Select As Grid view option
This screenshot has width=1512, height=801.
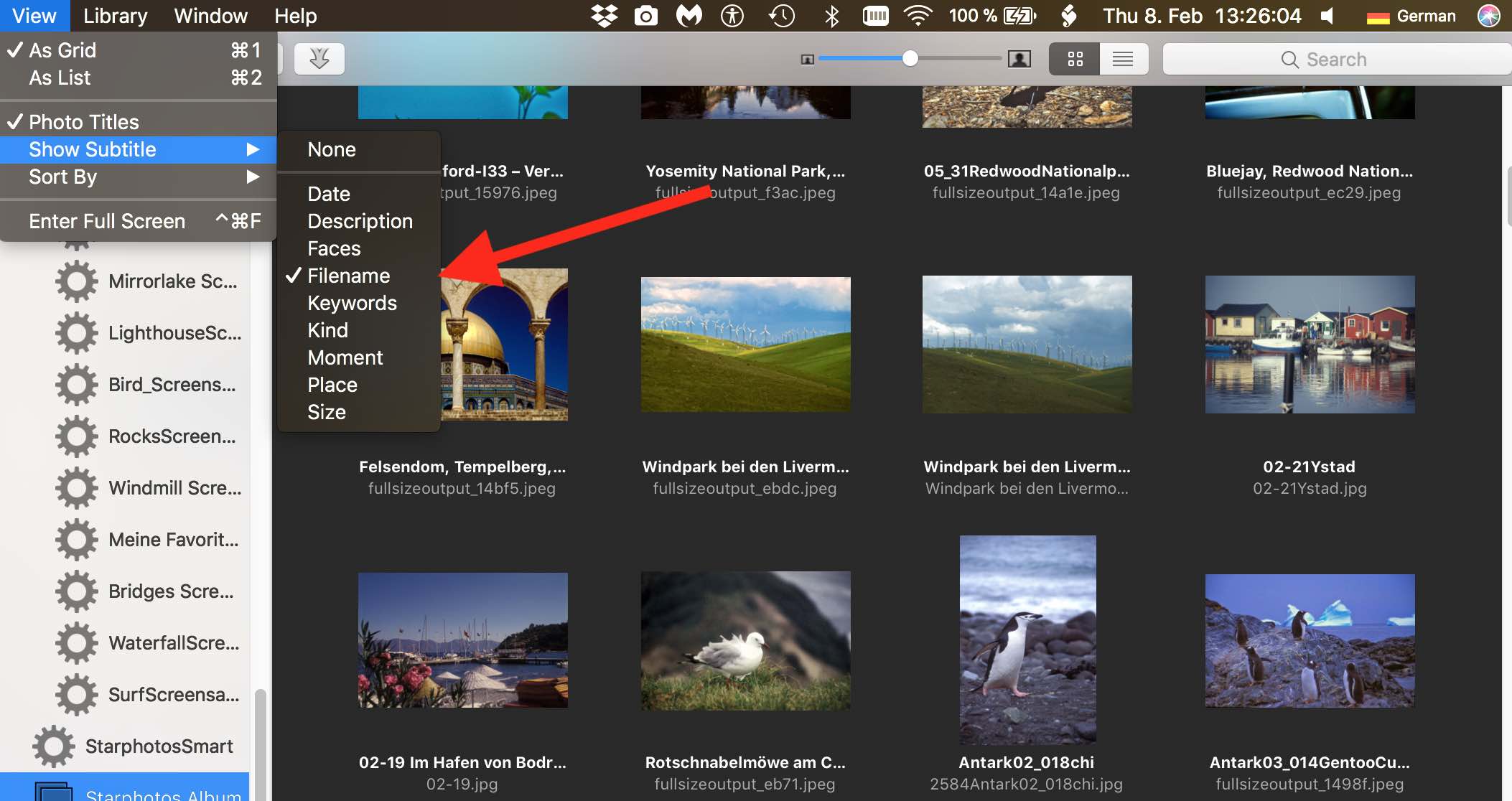click(x=62, y=50)
